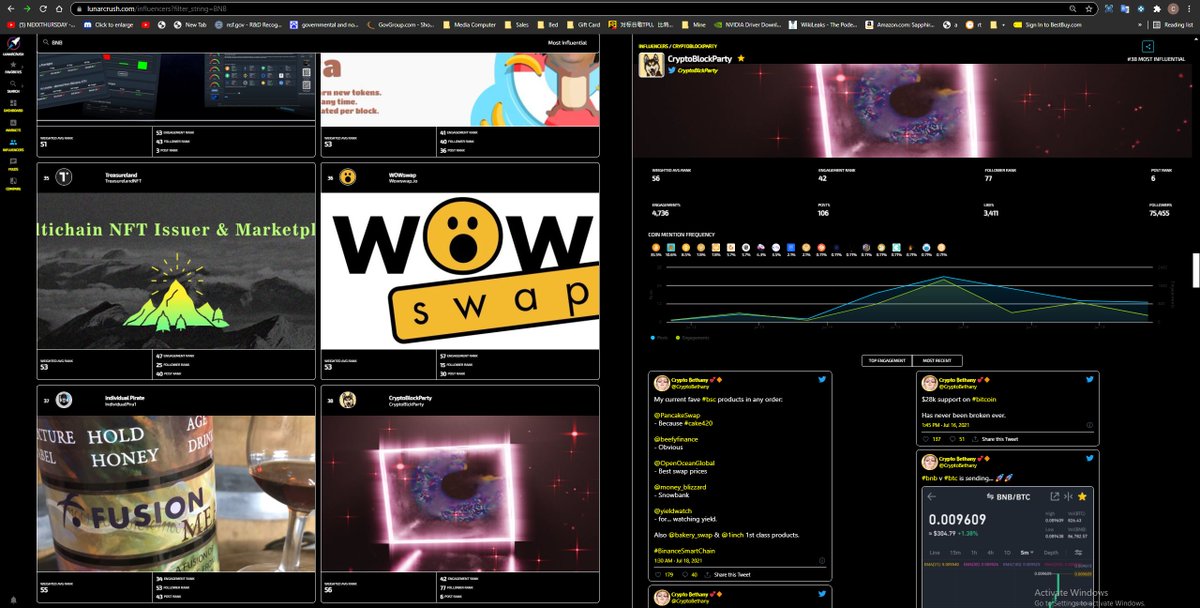The height and width of the screenshot is (608, 1200).
Task: Open the Treasureland card banner image
Action: pos(176,270)
